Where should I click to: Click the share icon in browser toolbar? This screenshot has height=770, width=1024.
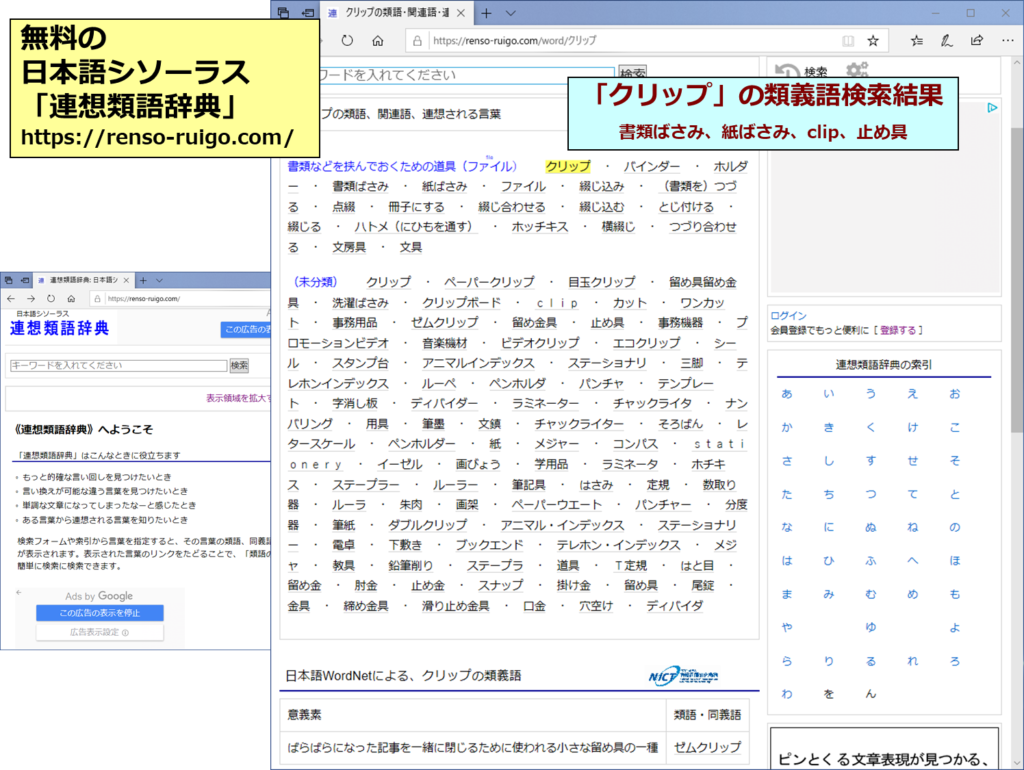(x=977, y=41)
